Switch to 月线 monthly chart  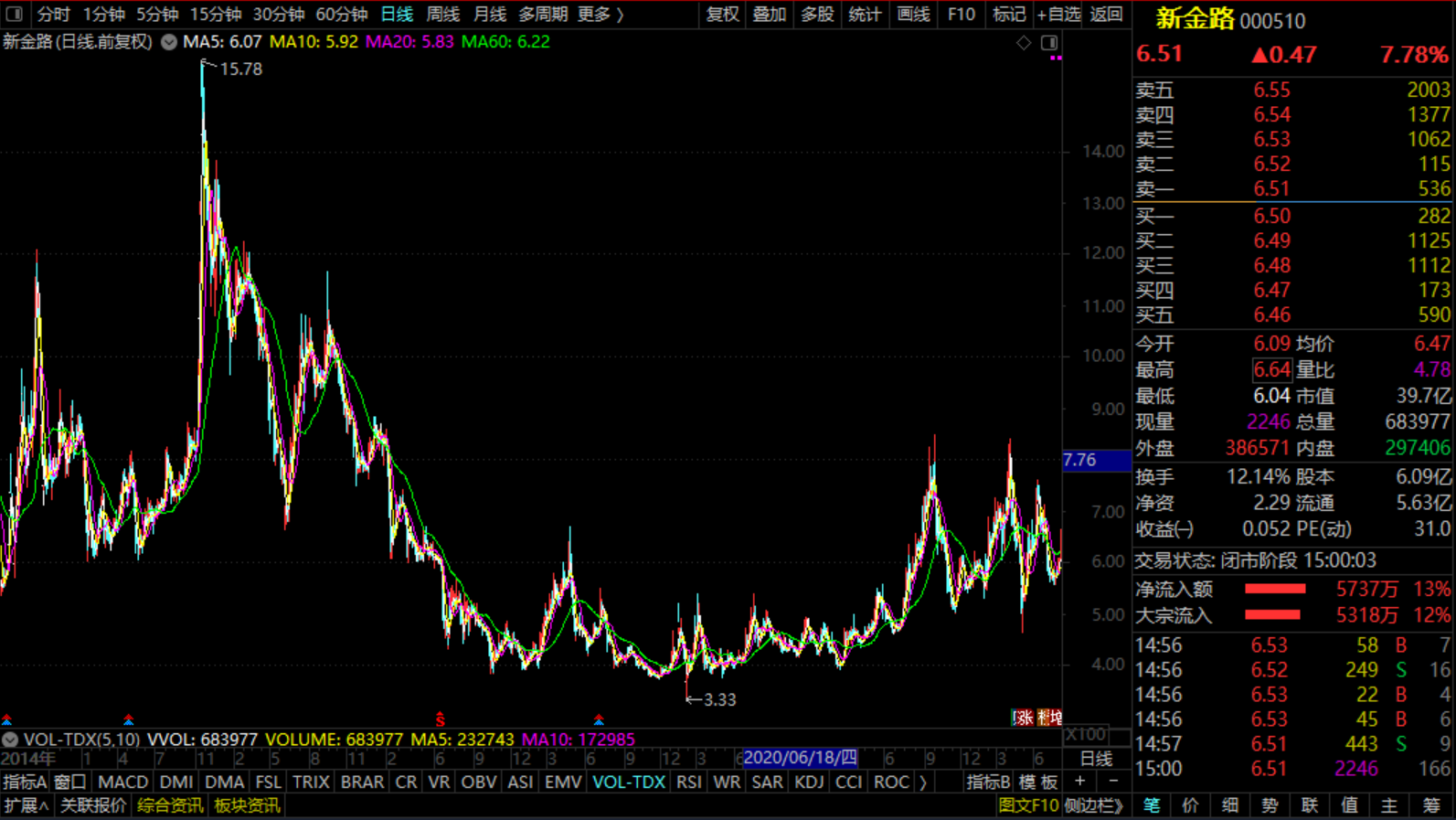click(x=490, y=14)
